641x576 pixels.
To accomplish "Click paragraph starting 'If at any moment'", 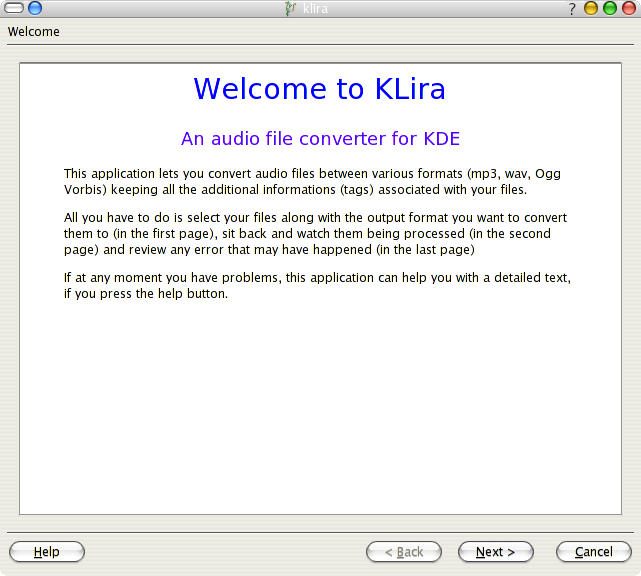I will (317, 286).
